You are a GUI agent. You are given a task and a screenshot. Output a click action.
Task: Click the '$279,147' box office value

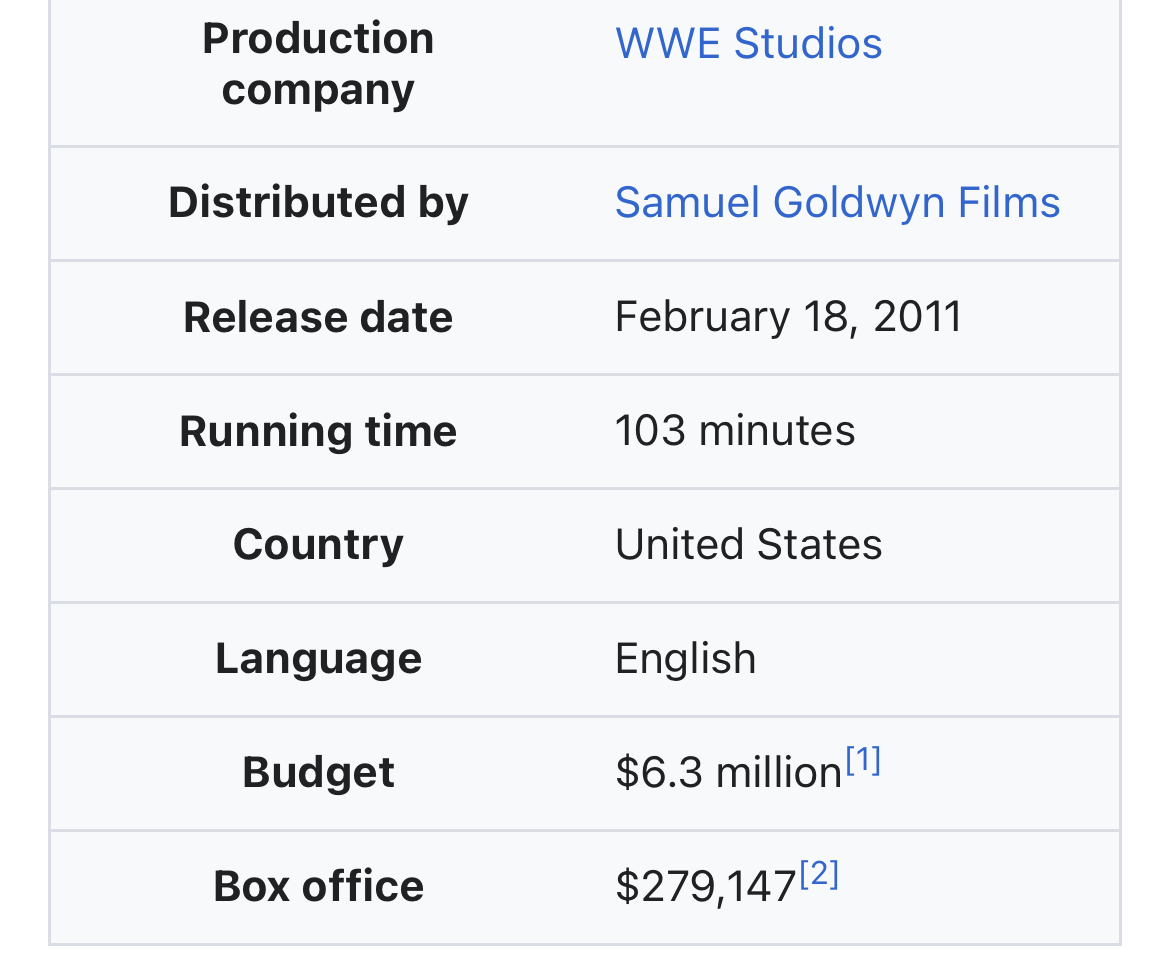(705, 887)
